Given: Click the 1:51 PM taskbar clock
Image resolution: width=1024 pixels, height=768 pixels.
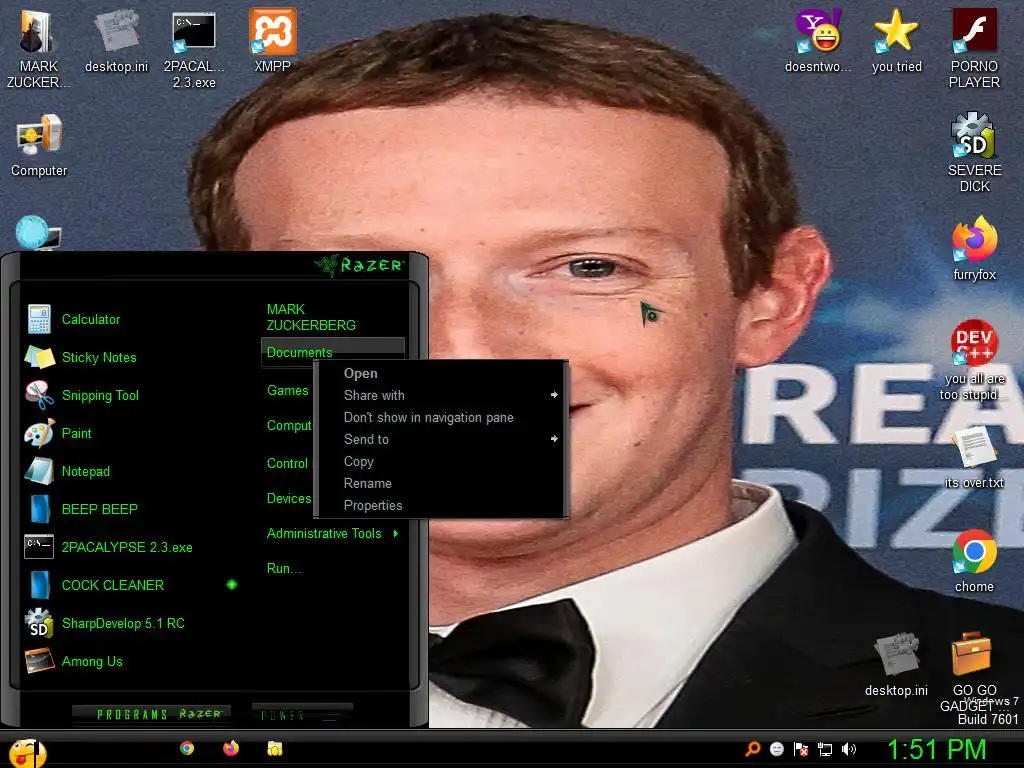Looking at the screenshot, I should (936, 749).
